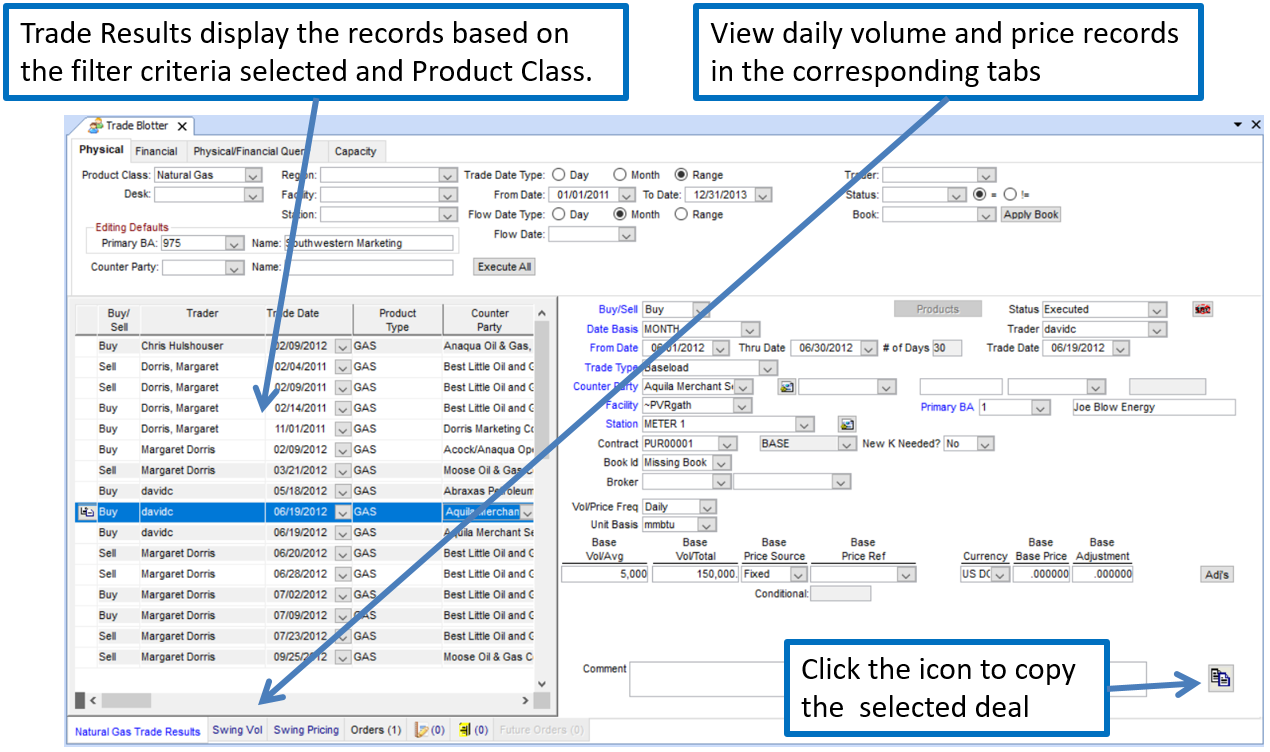Choose Range for Flow Date Type
Viewport: 1270px width, 752px height.
pyautogui.click(x=682, y=214)
